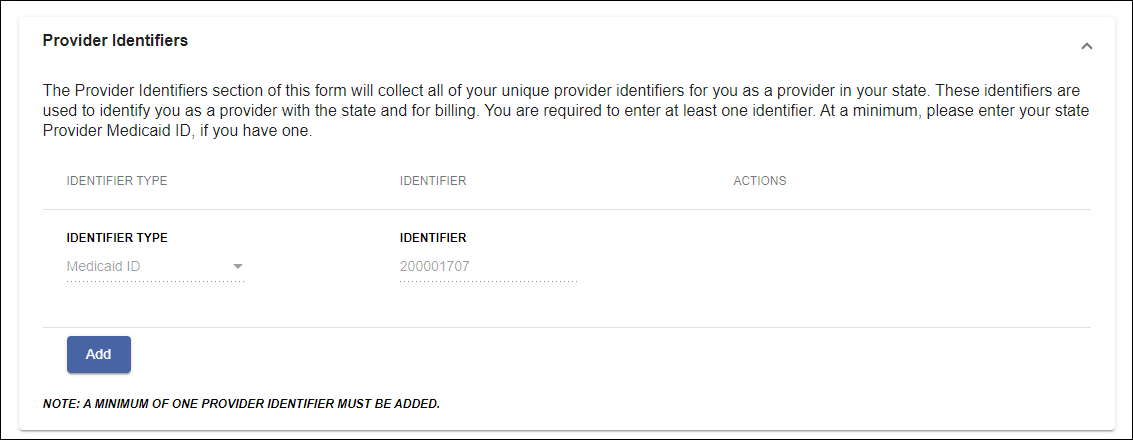Click the IDENTIFIER column header
1133x440 pixels.
coord(433,181)
